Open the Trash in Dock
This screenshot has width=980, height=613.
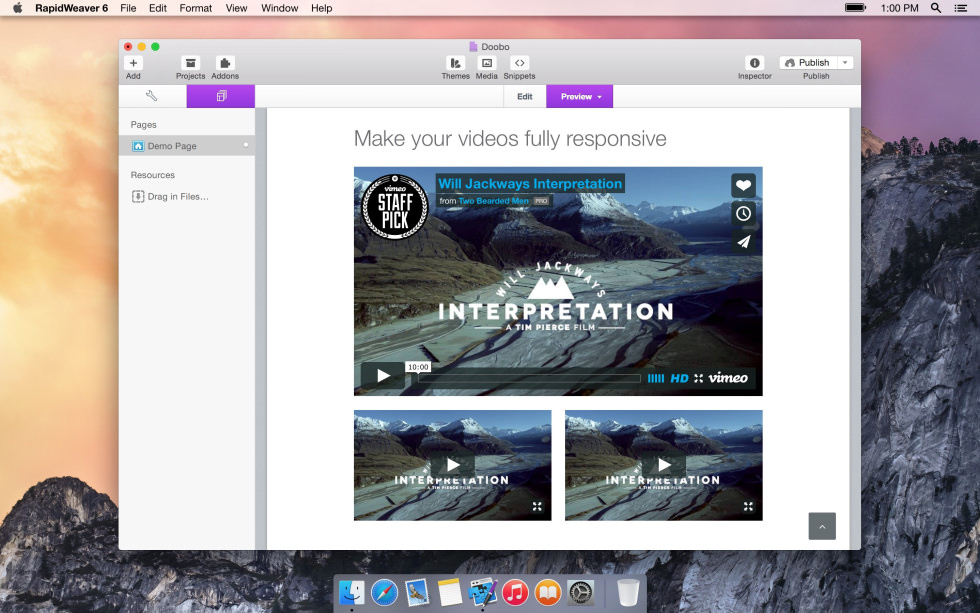pyautogui.click(x=628, y=592)
